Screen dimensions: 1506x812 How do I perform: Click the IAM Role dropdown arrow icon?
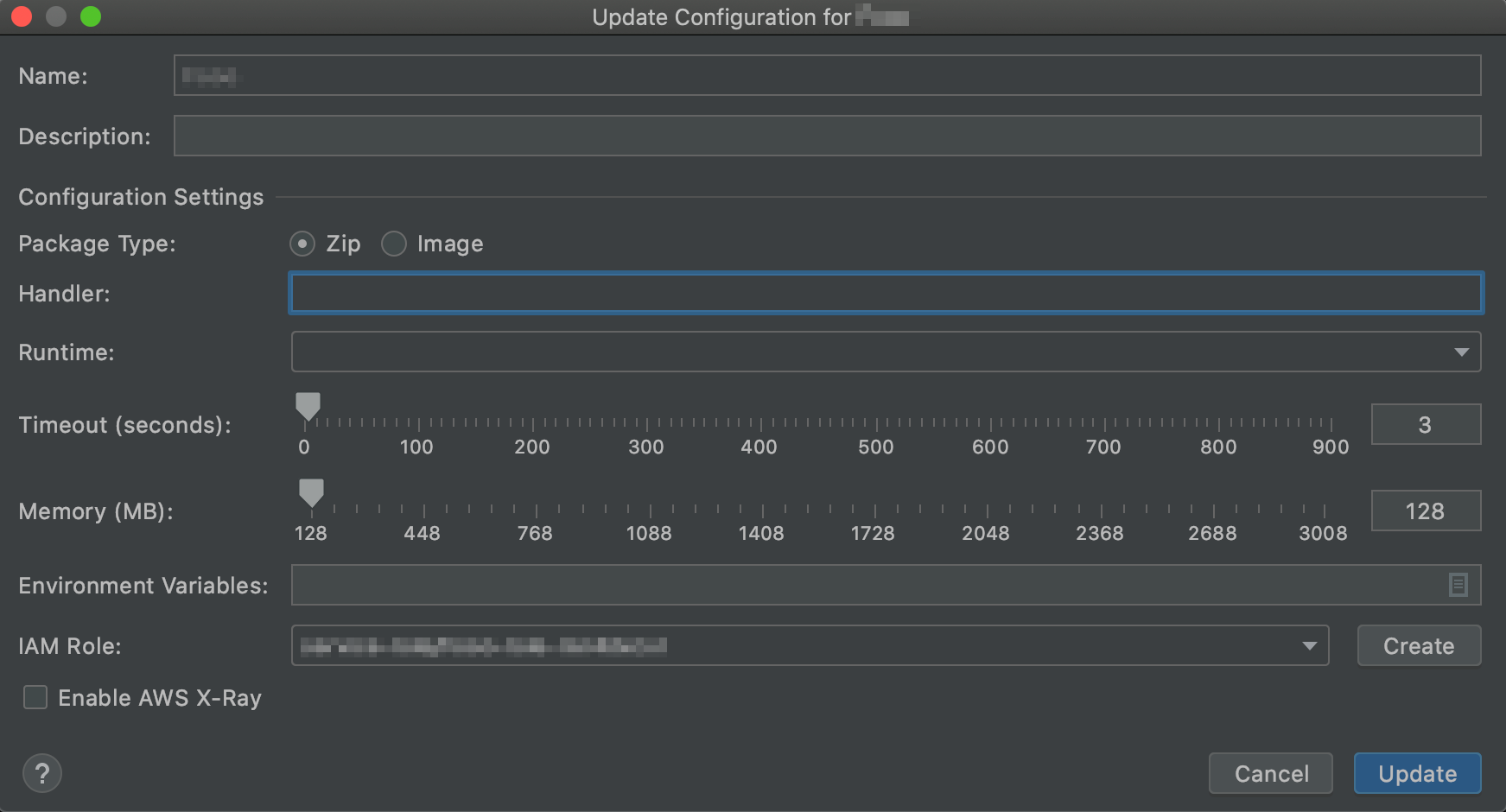pyautogui.click(x=1309, y=645)
